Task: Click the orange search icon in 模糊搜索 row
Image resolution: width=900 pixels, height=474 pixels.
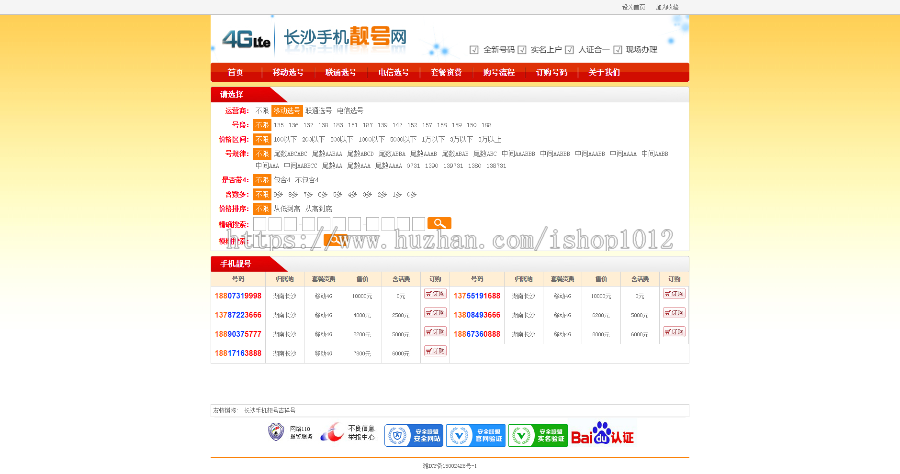Action: 336,240
